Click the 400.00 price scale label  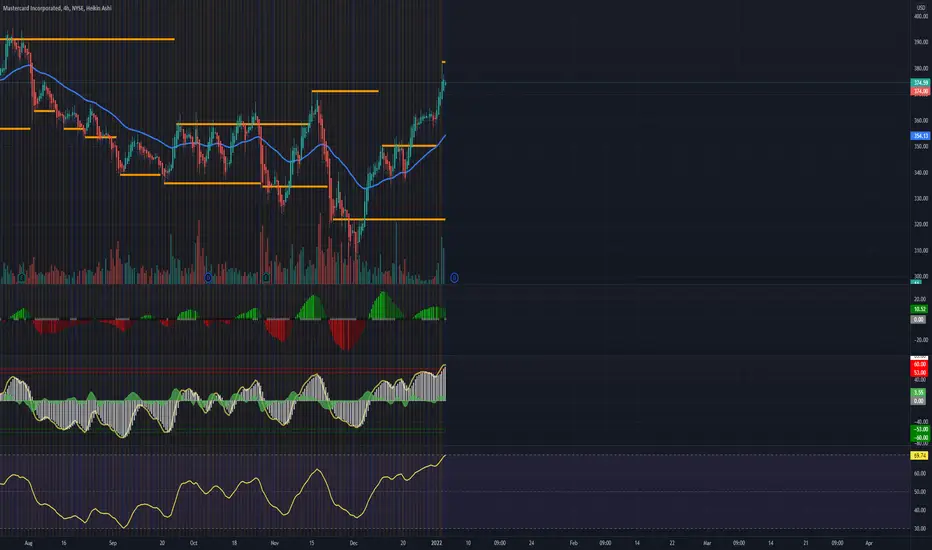pos(921,16)
